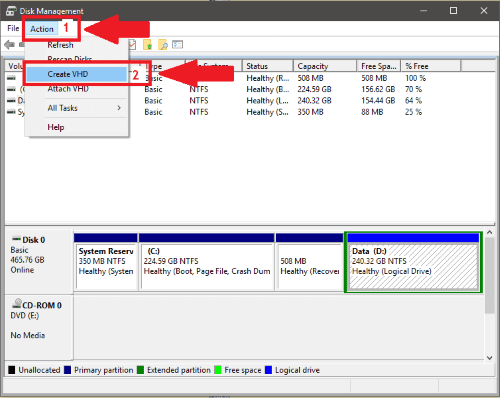The width and height of the screenshot is (500, 398).
Task: Open the Action menu
Action: (x=42, y=29)
